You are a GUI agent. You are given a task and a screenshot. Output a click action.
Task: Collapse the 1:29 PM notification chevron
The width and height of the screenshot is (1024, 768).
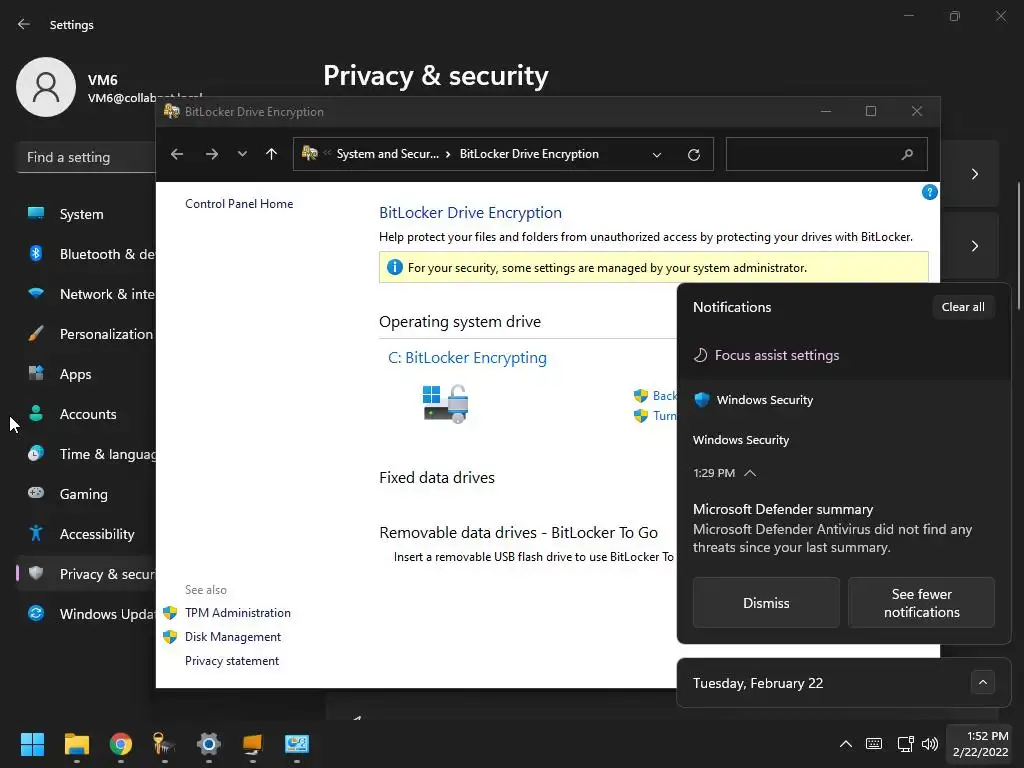click(750, 473)
